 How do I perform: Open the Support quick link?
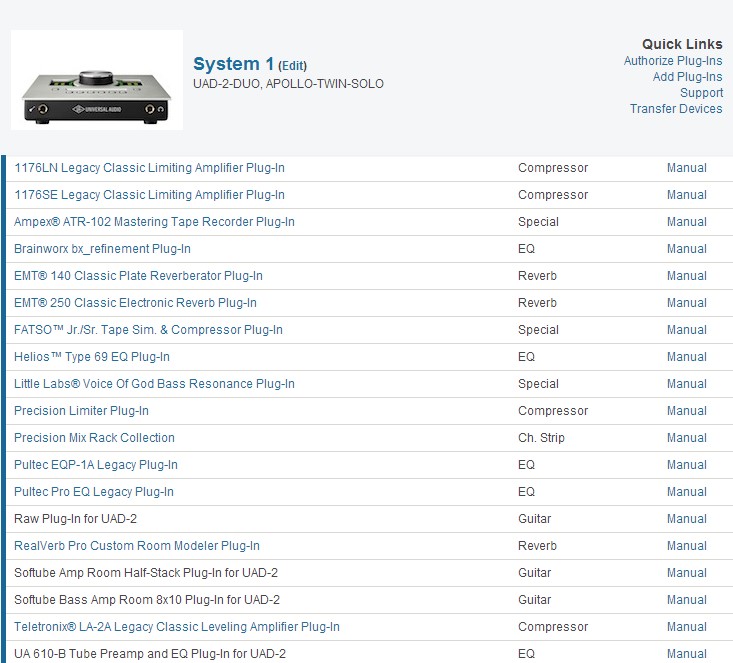click(701, 93)
